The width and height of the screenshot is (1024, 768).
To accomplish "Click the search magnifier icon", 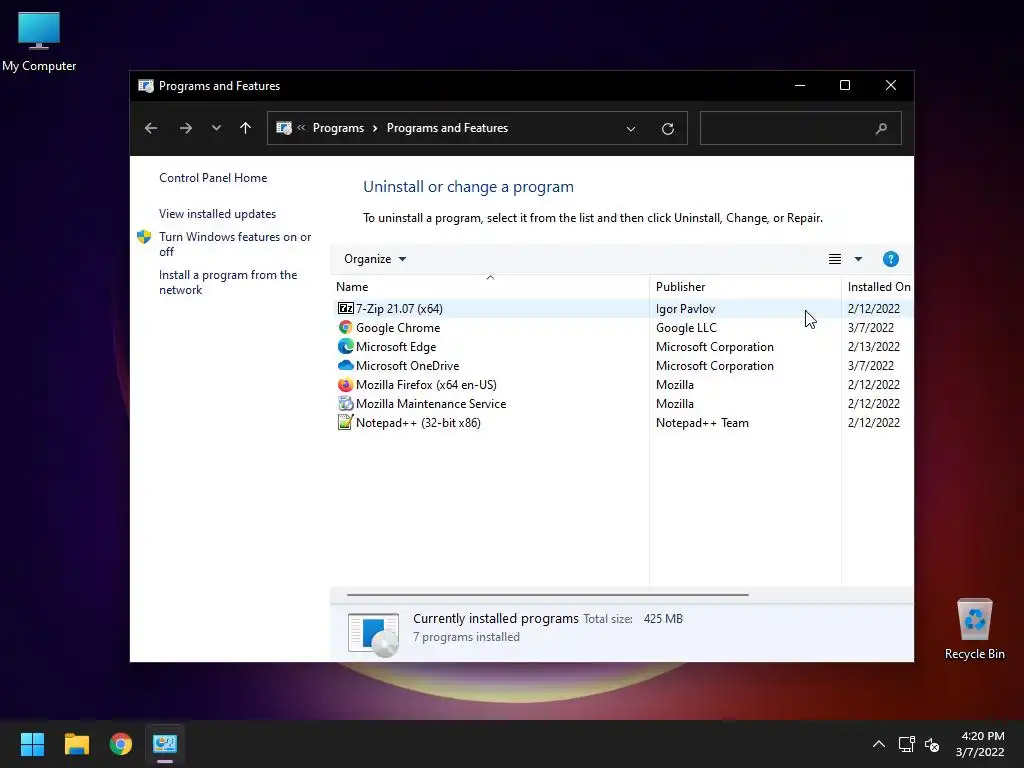I will tap(881, 129).
